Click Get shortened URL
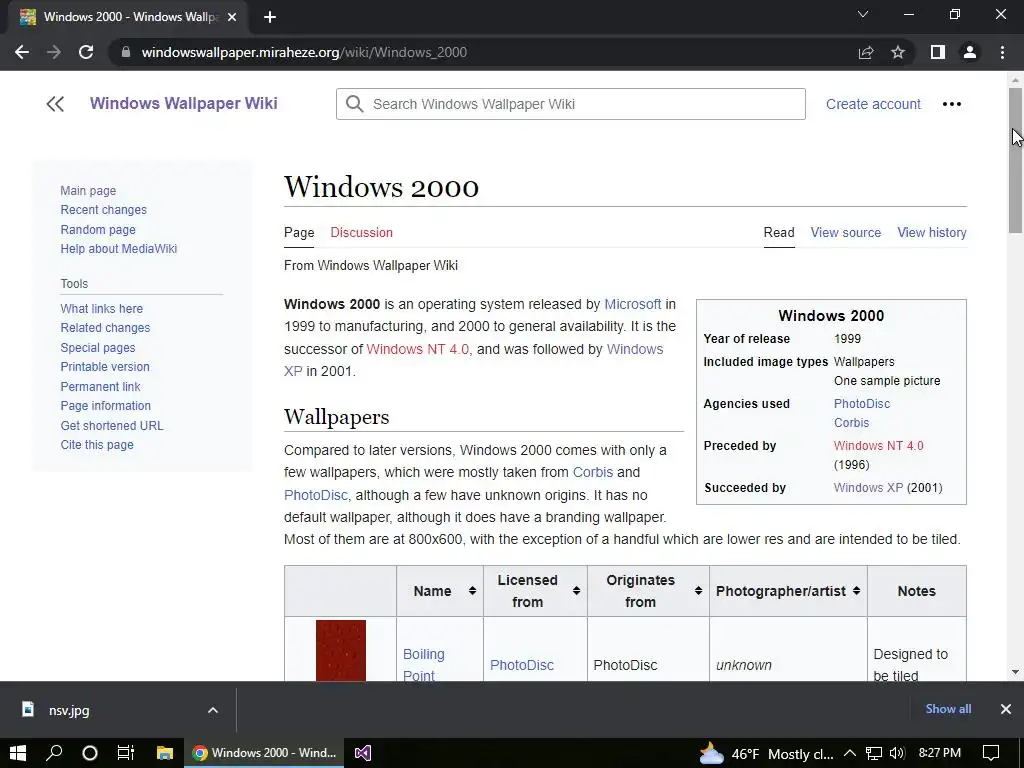This screenshot has width=1024, height=768. [112, 425]
